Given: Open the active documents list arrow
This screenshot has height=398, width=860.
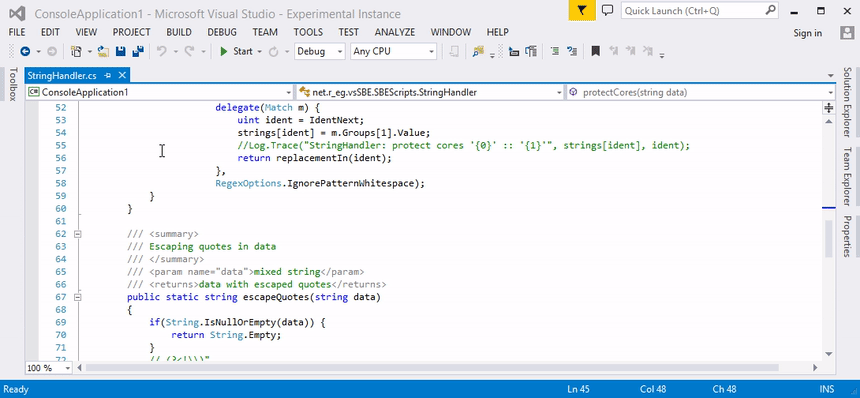Looking at the screenshot, I should click(x=830, y=76).
